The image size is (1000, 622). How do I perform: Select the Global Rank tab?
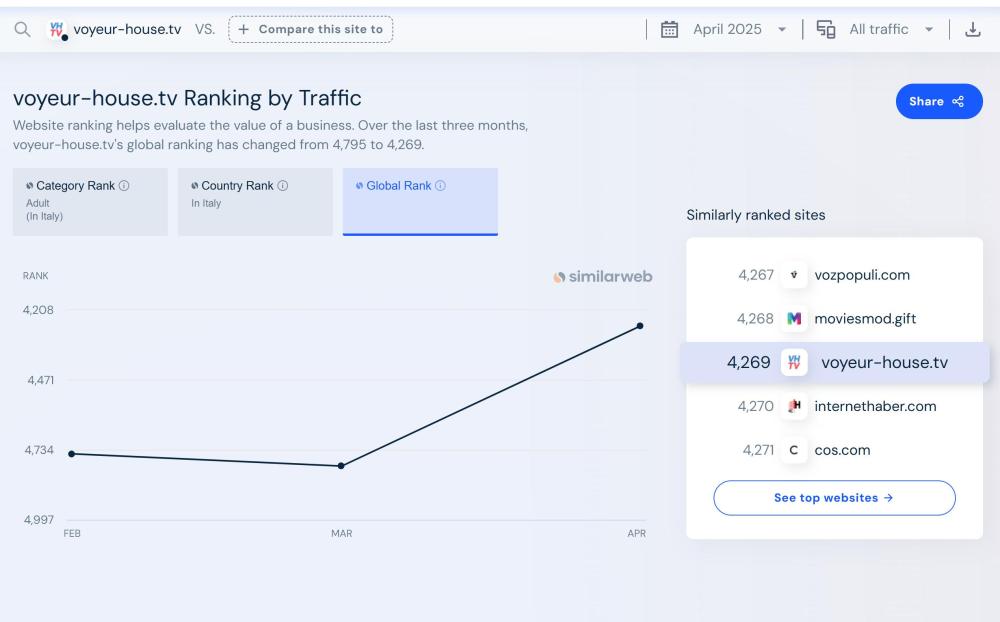pyautogui.click(x=420, y=201)
